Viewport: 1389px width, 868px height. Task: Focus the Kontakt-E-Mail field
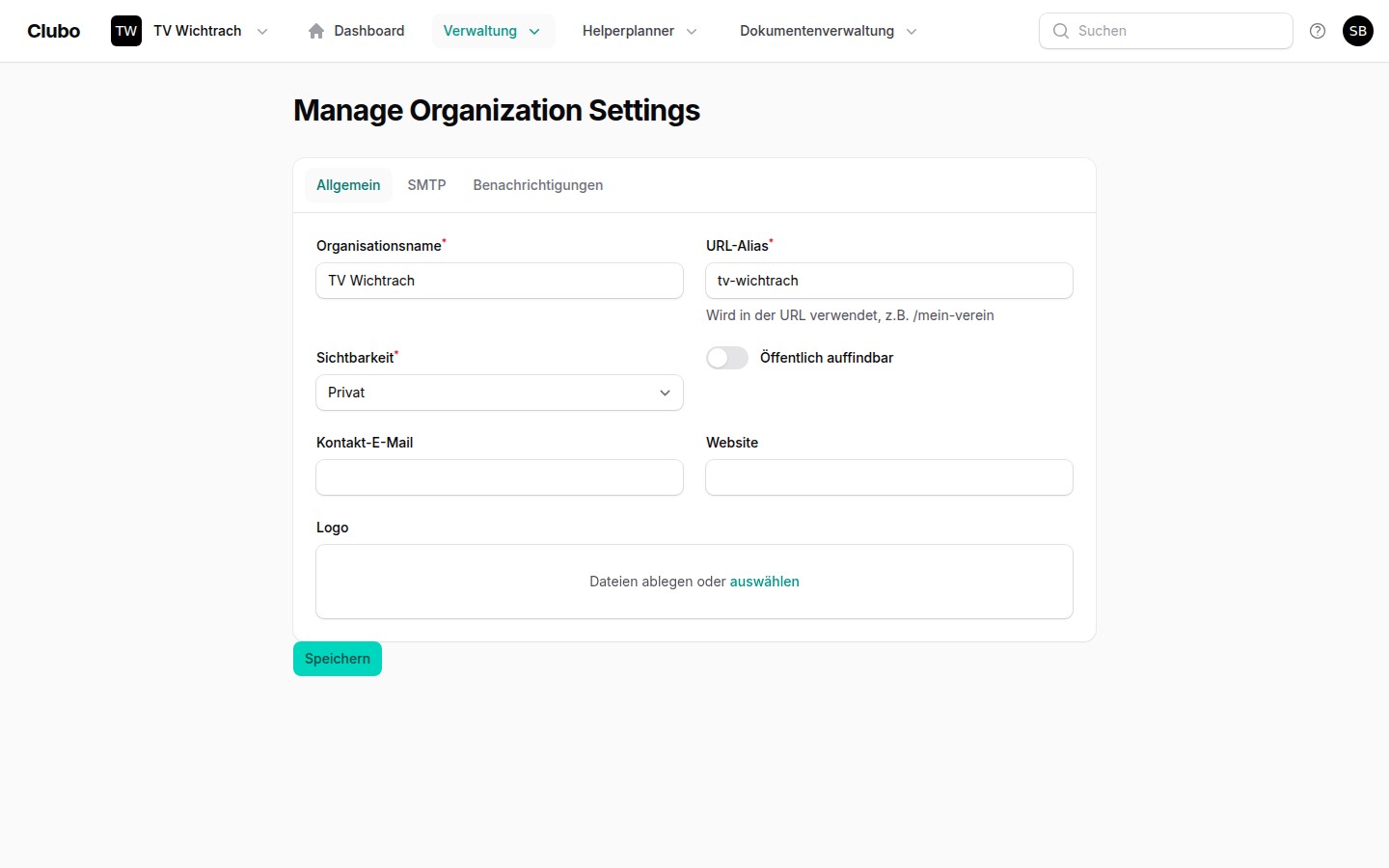click(499, 477)
